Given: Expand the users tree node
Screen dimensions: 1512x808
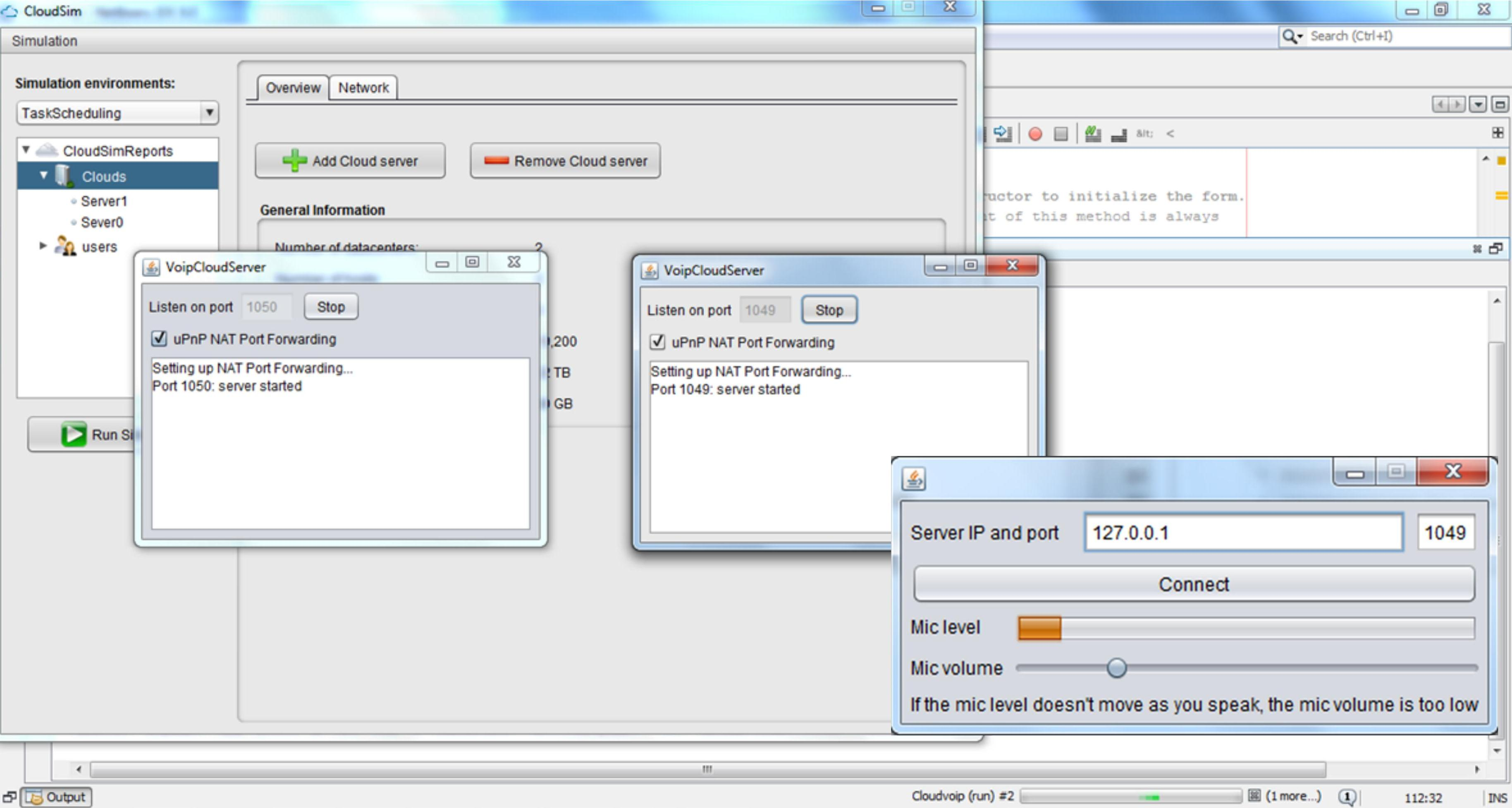Looking at the screenshot, I should (x=40, y=246).
